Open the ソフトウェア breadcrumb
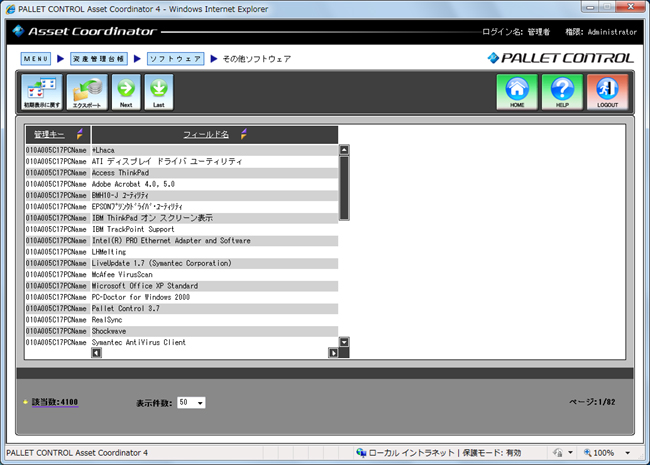This screenshot has height=465, width=650. coord(176,59)
